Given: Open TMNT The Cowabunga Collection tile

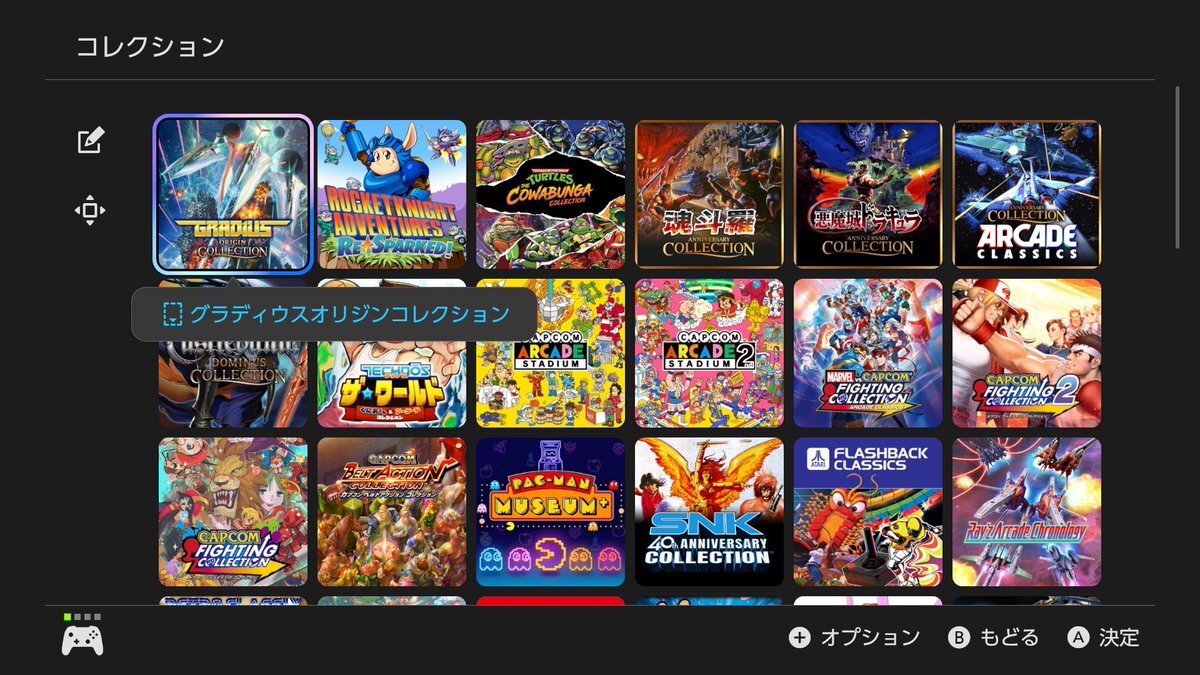Looking at the screenshot, I should [x=551, y=194].
